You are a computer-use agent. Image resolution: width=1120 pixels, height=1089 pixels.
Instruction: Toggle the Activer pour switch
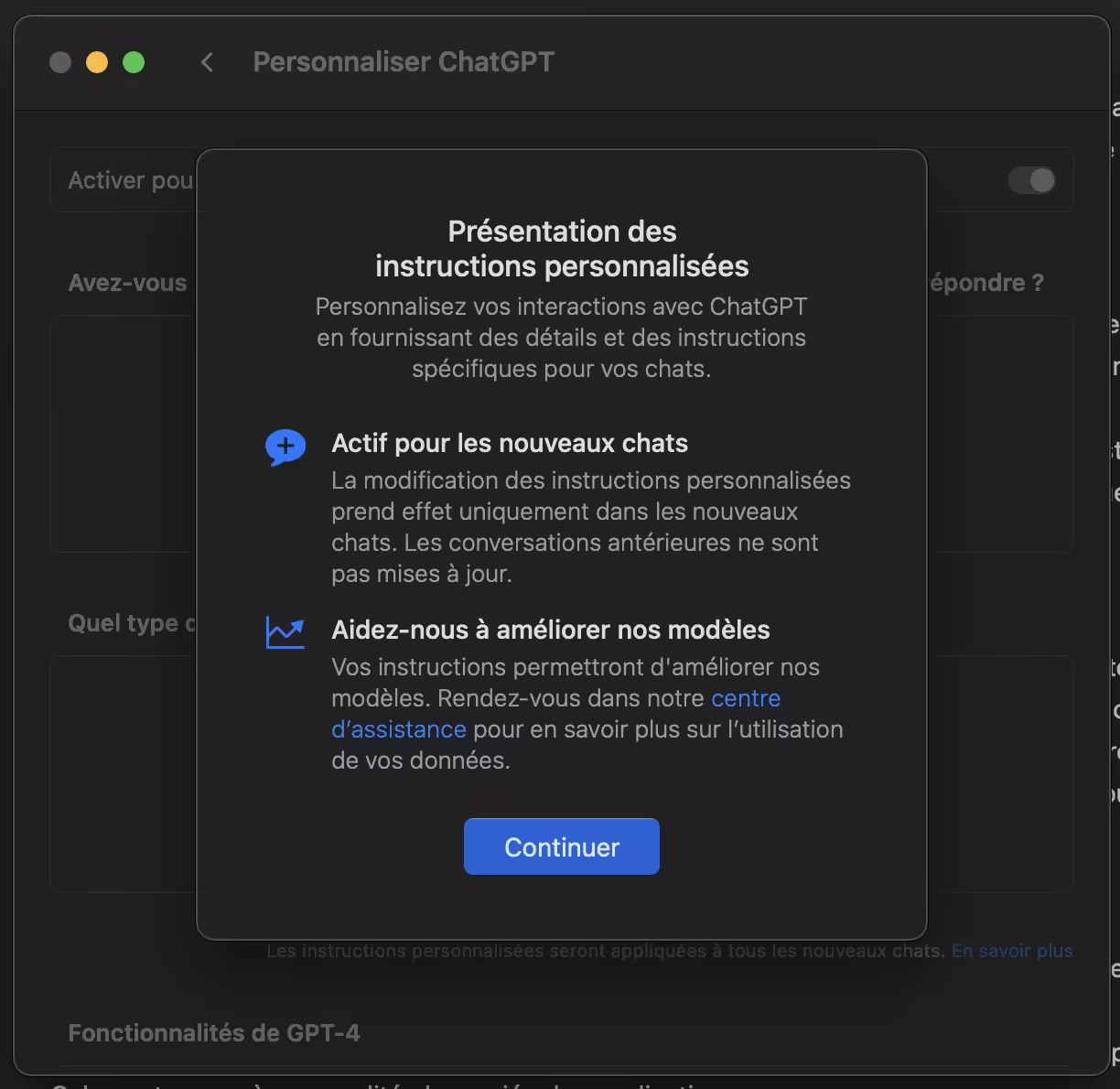tap(1031, 180)
